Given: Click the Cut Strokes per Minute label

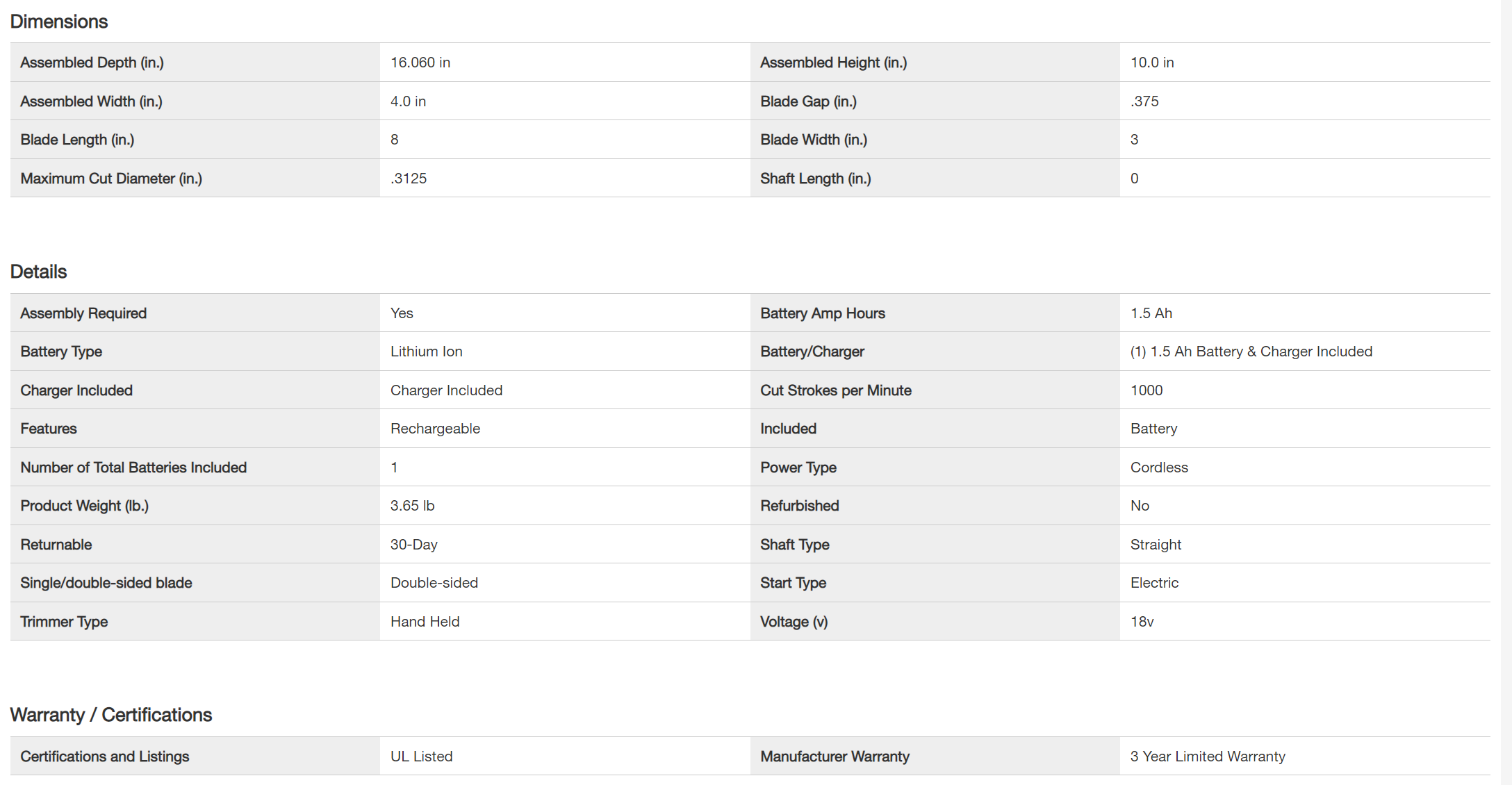Looking at the screenshot, I should (x=836, y=390).
